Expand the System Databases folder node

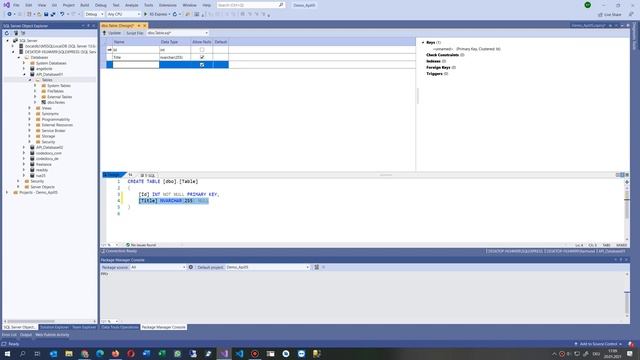tap(24, 63)
